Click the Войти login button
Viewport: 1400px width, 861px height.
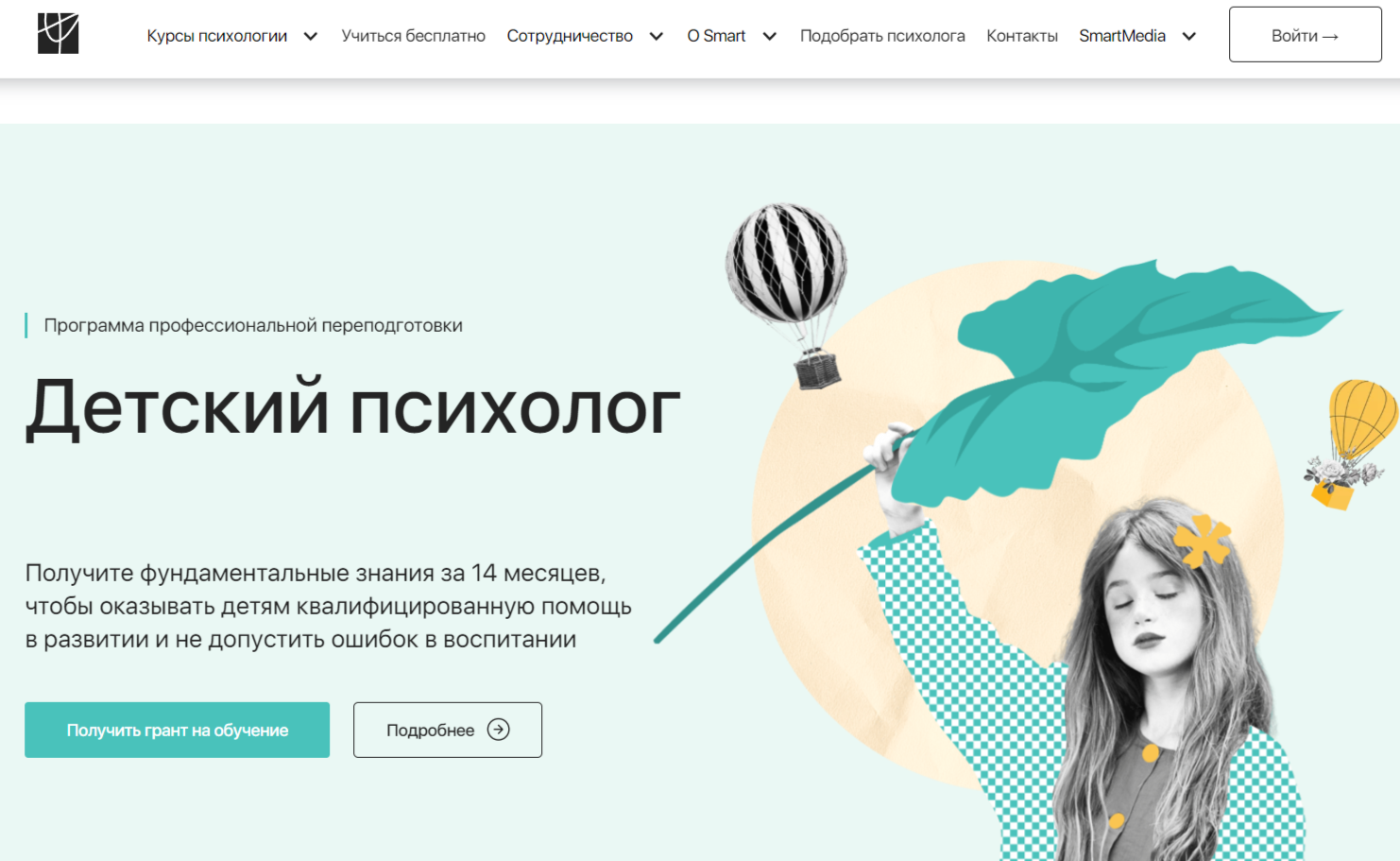pyautogui.click(x=1306, y=35)
